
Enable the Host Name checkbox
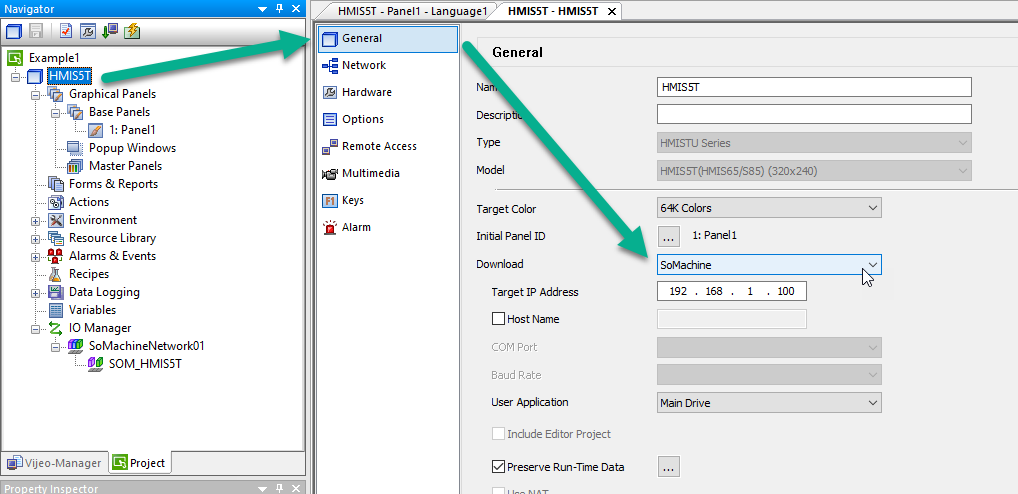[499, 319]
